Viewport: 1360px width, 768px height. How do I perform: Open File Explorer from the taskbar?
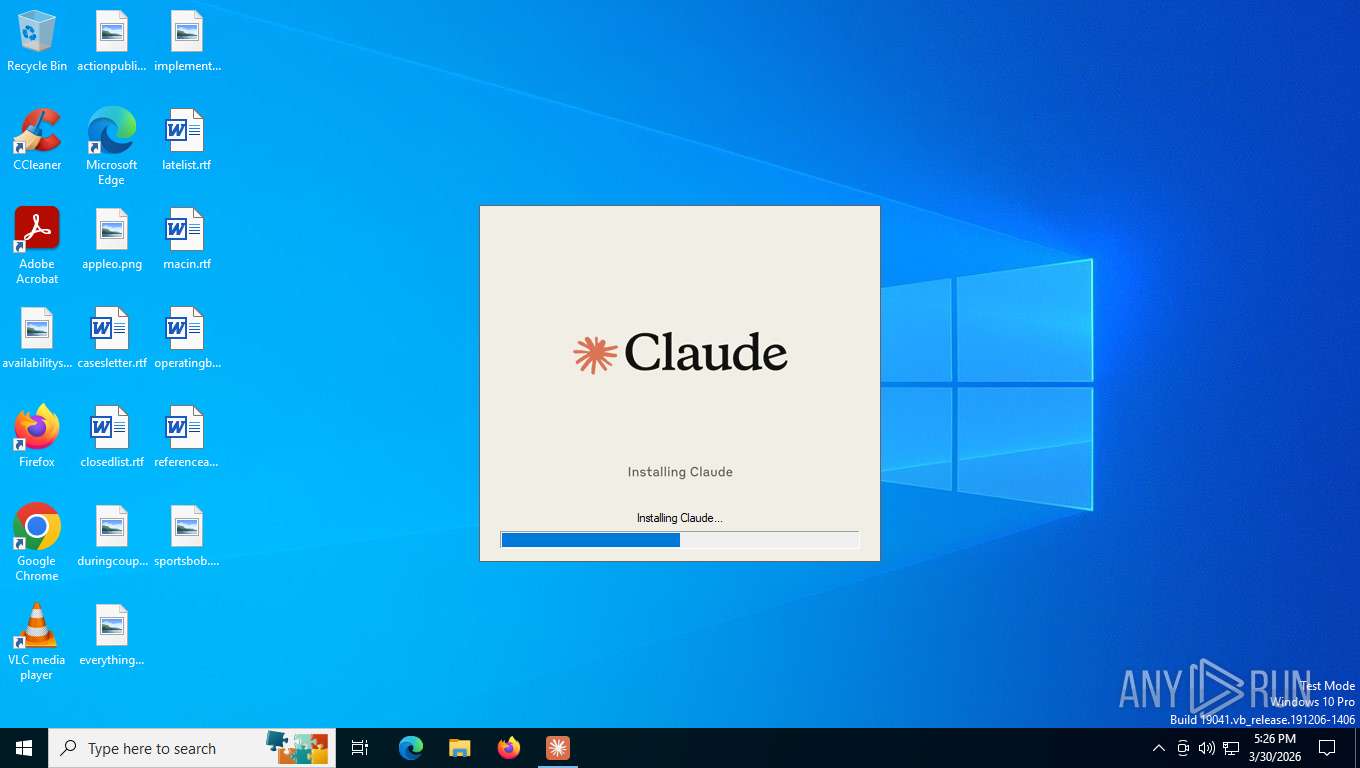(460, 748)
